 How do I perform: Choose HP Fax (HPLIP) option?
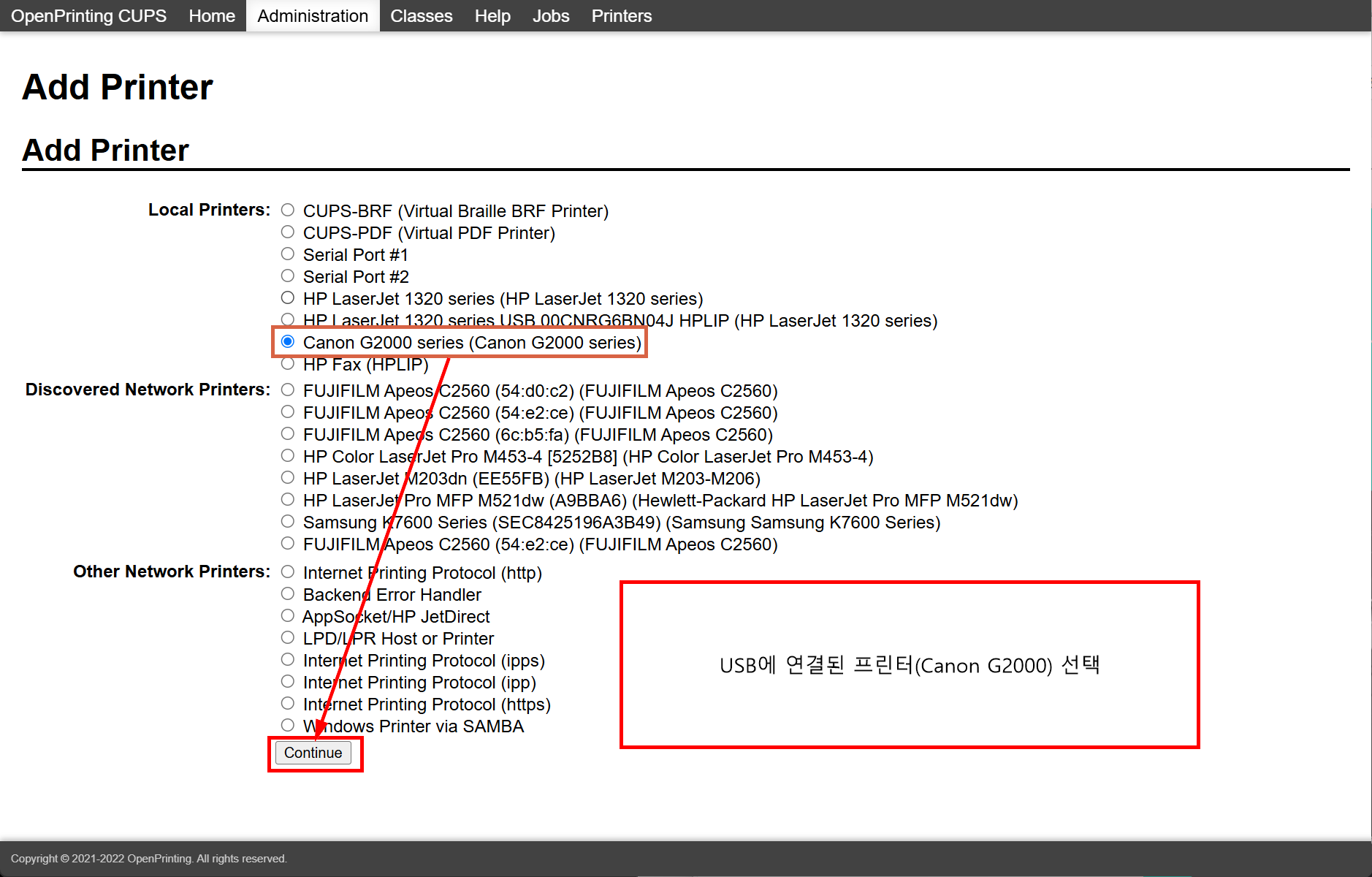[288, 364]
